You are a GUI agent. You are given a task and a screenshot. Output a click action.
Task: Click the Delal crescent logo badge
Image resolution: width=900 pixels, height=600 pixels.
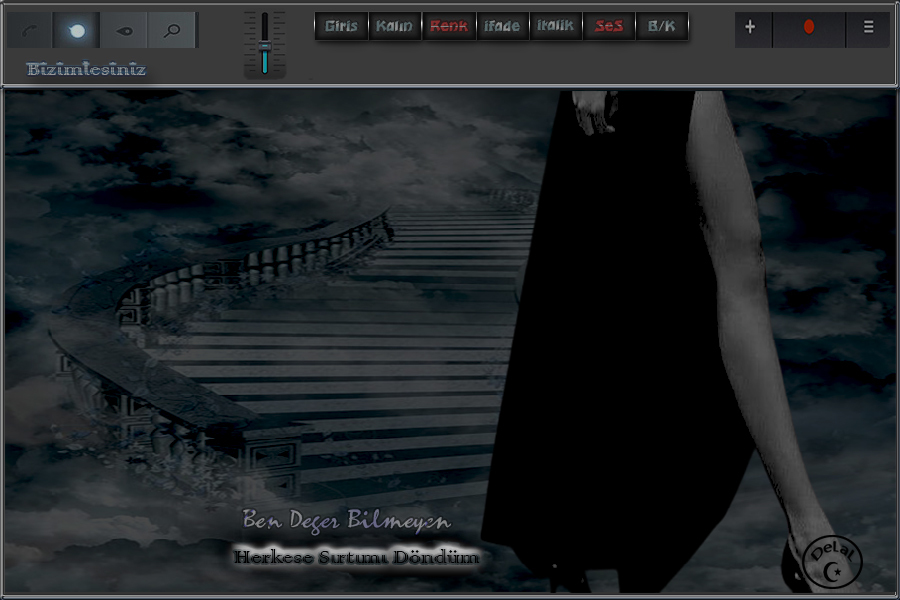coord(832,560)
